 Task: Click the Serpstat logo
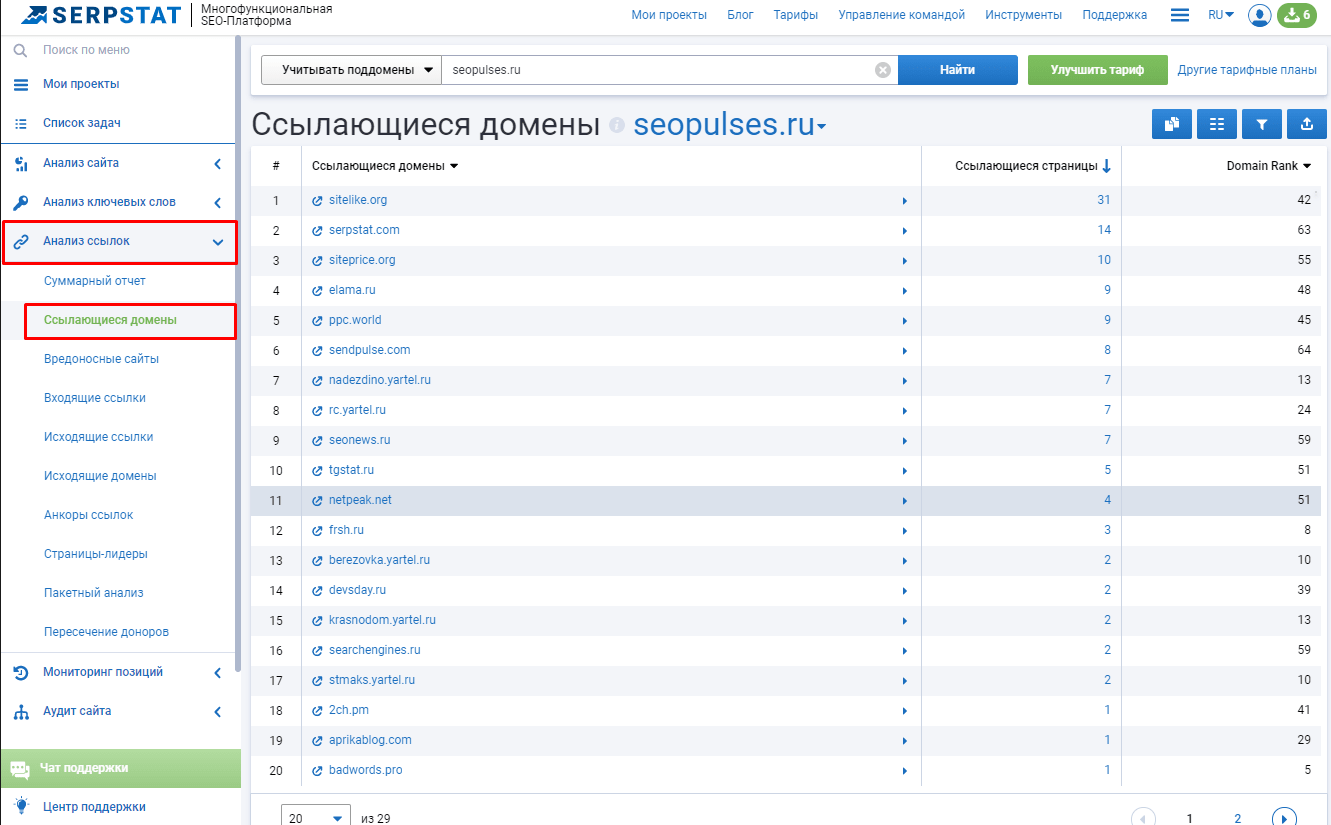(x=101, y=15)
